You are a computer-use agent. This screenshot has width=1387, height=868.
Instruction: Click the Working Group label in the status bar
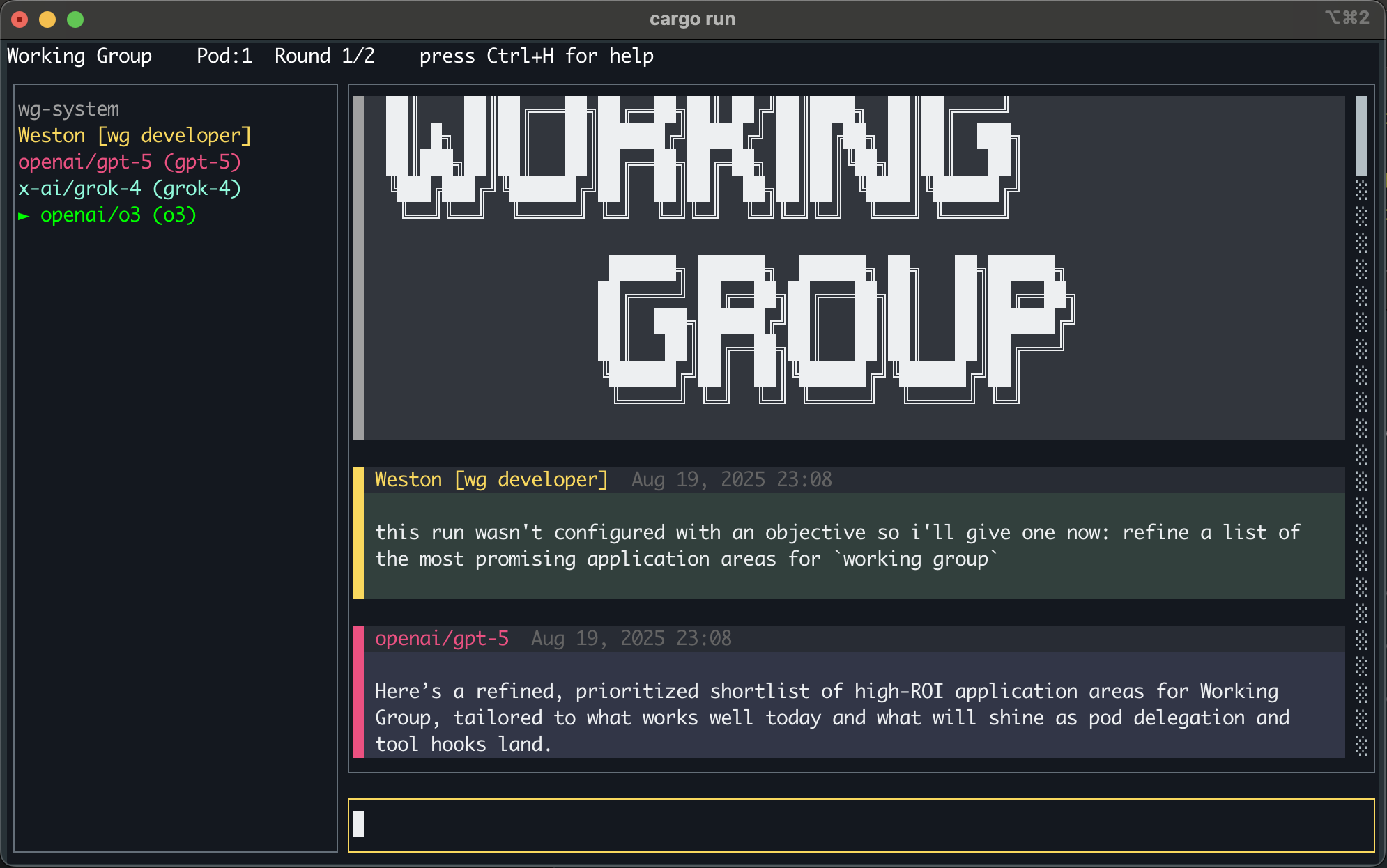79,56
